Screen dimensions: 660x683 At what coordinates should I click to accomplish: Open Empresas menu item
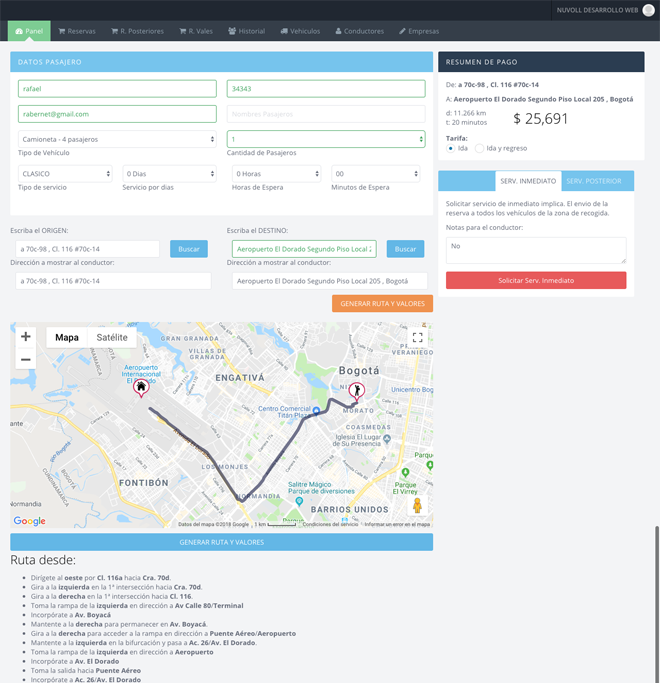[x=419, y=31]
